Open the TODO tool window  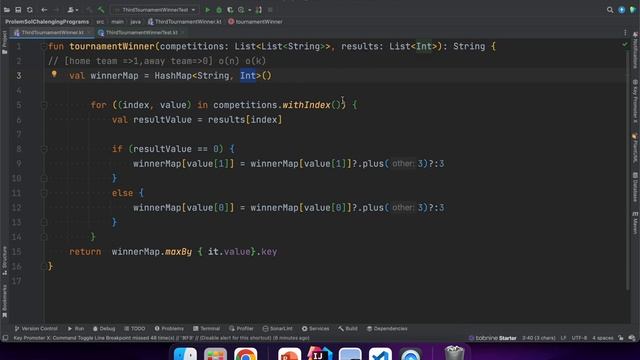(x=135, y=329)
